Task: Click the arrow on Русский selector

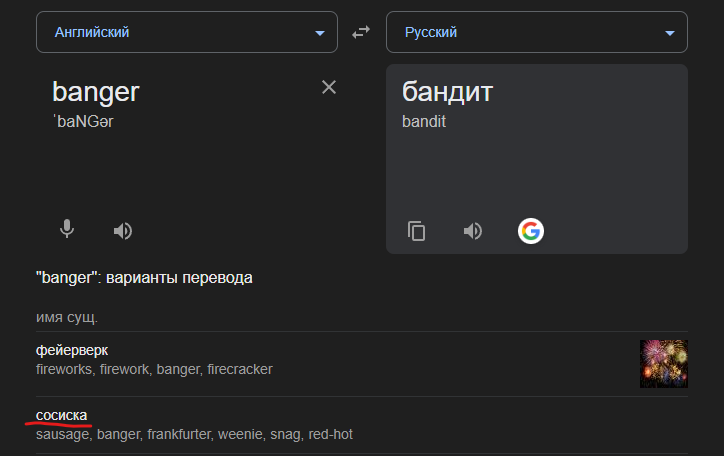Action: pyautogui.click(x=670, y=33)
